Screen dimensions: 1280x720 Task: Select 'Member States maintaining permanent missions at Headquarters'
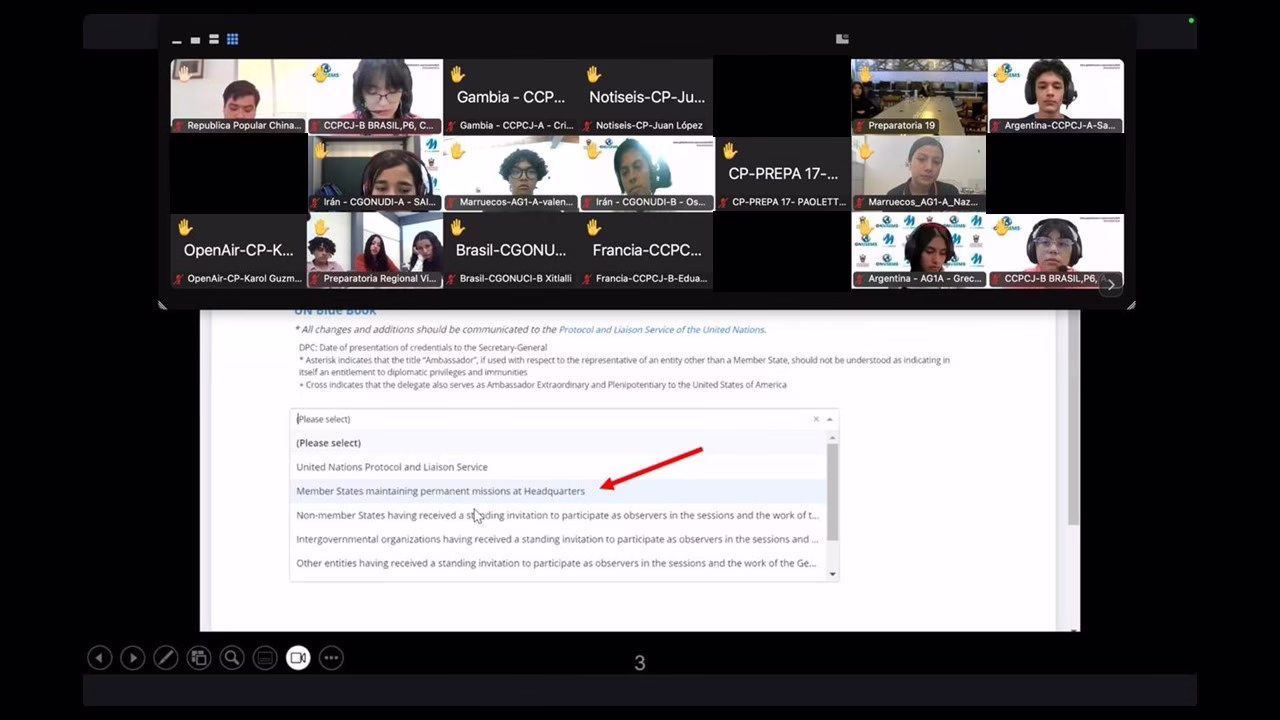click(x=440, y=491)
